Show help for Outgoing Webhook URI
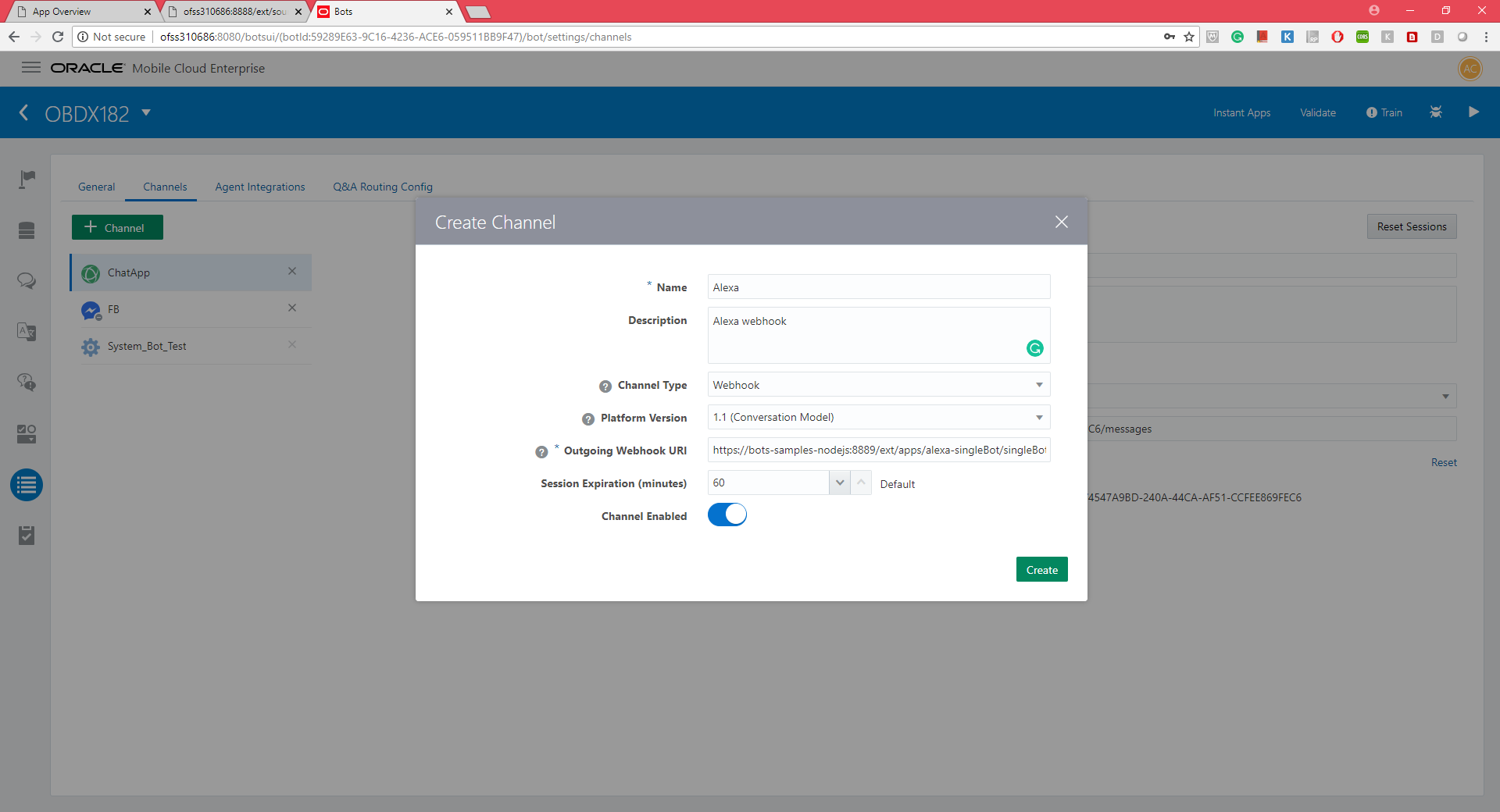The width and height of the screenshot is (1500, 812). click(x=541, y=452)
